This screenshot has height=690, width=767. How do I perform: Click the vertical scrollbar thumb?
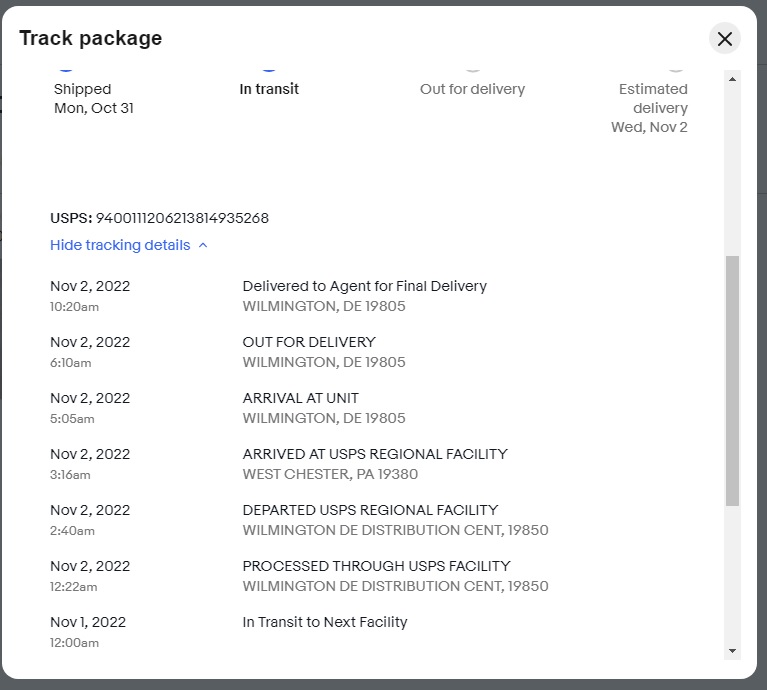733,380
